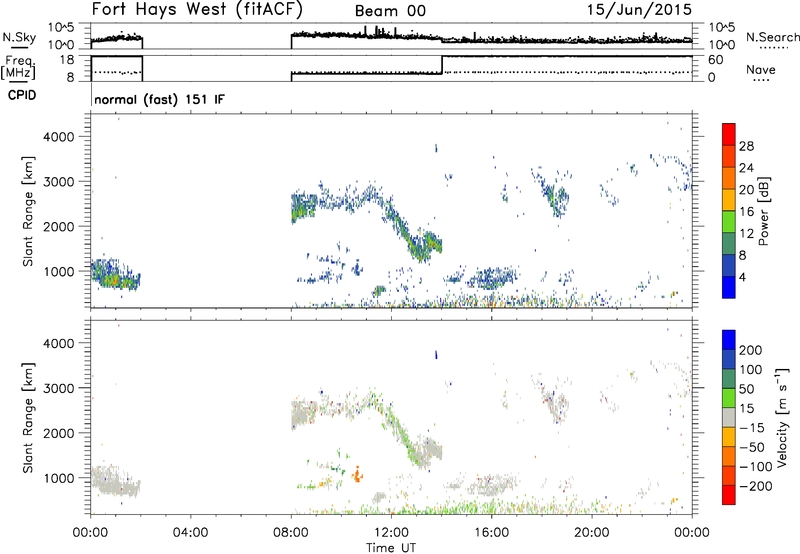Click the 'Beam 00' label
800x554 pixels.
(x=390, y=11)
